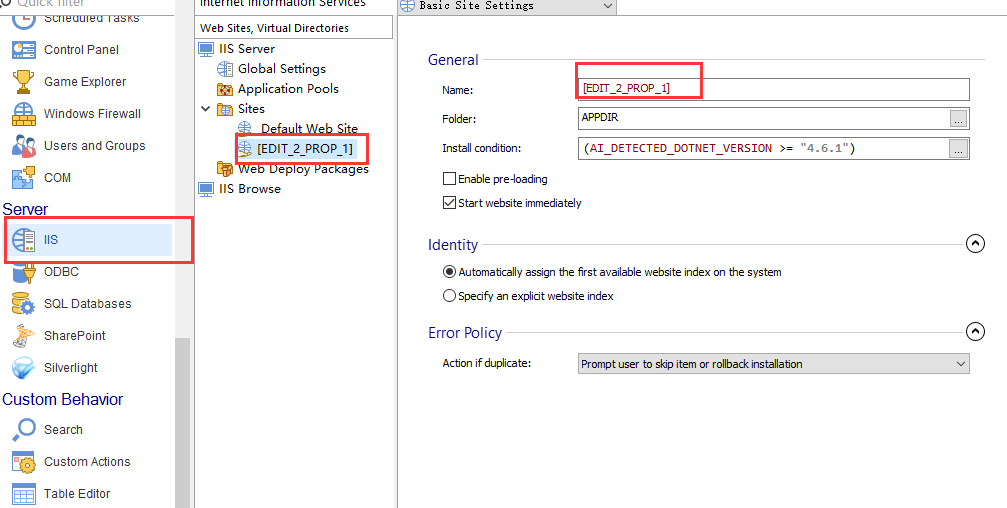This screenshot has height=508, width=1007.
Task: Select the Windows Firewall icon
Action: tap(24, 114)
